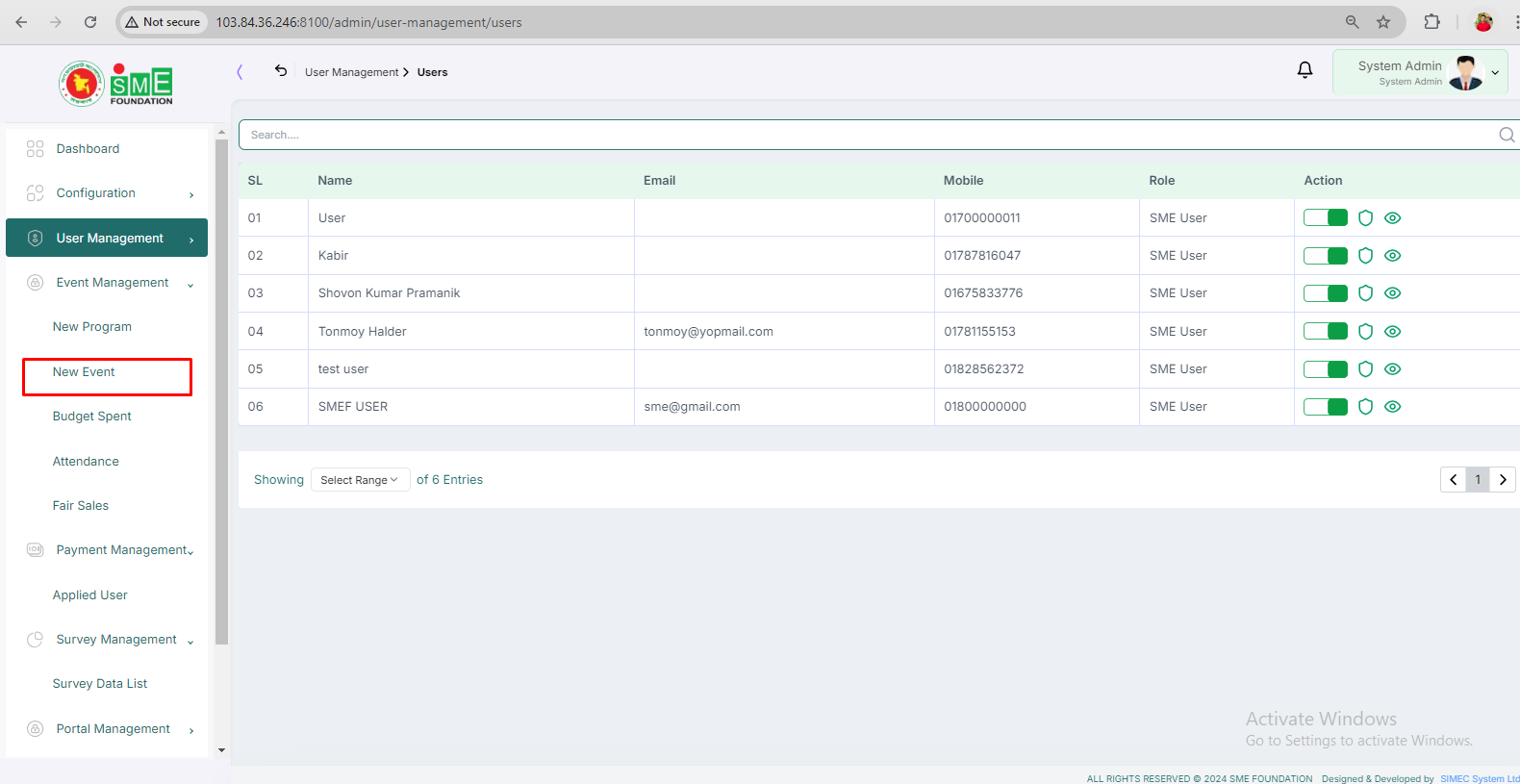Collapse sidebar with the left chevron icon
The width and height of the screenshot is (1520, 784).
pyautogui.click(x=240, y=71)
